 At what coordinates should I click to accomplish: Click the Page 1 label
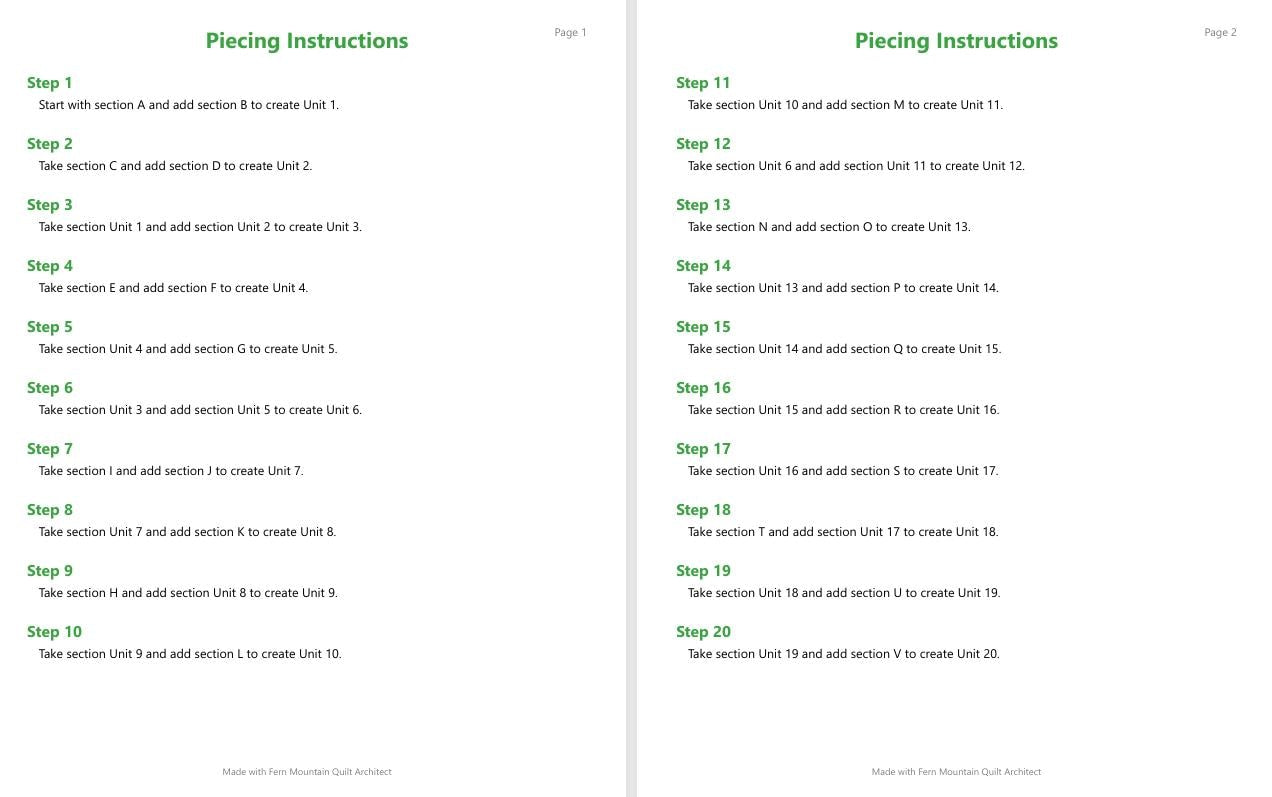pyautogui.click(x=571, y=33)
